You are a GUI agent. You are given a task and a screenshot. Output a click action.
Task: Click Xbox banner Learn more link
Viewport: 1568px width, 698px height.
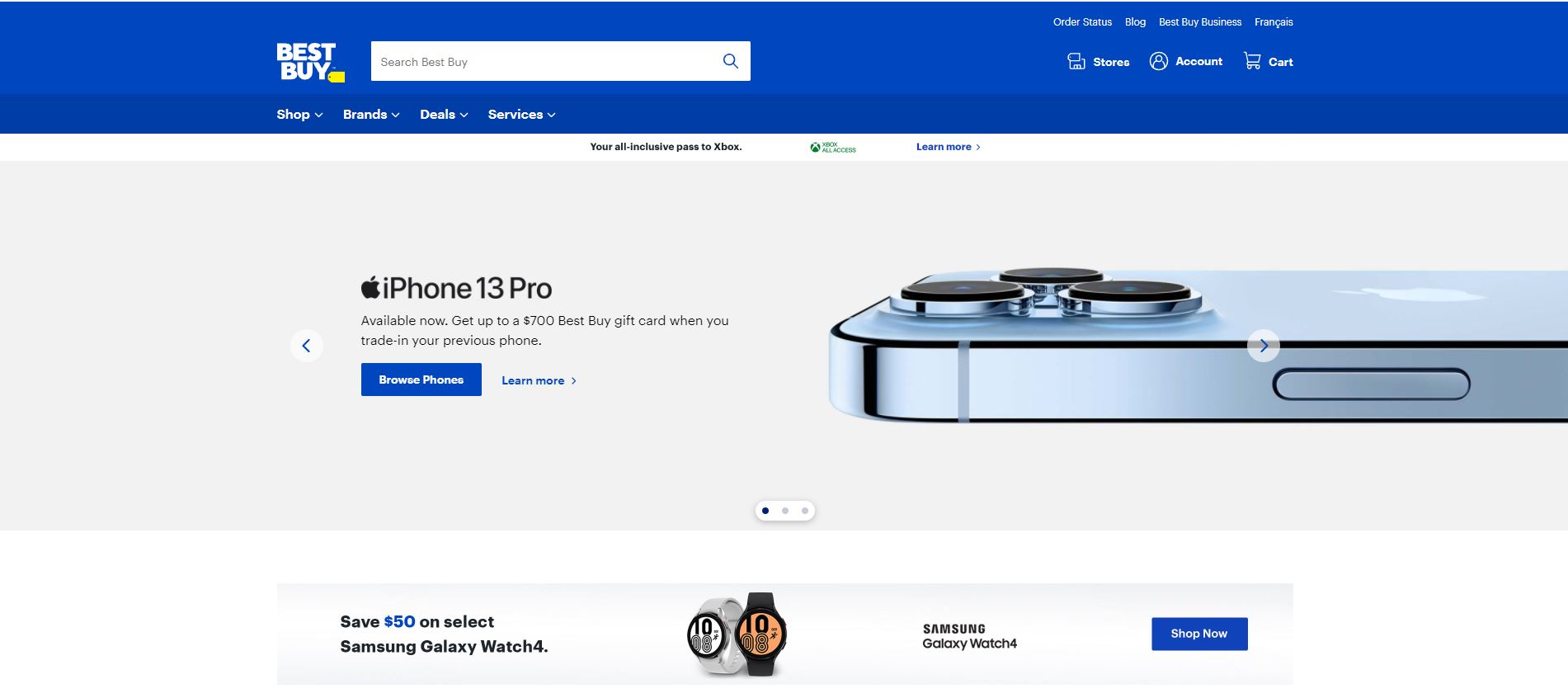[x=949, y=147]
